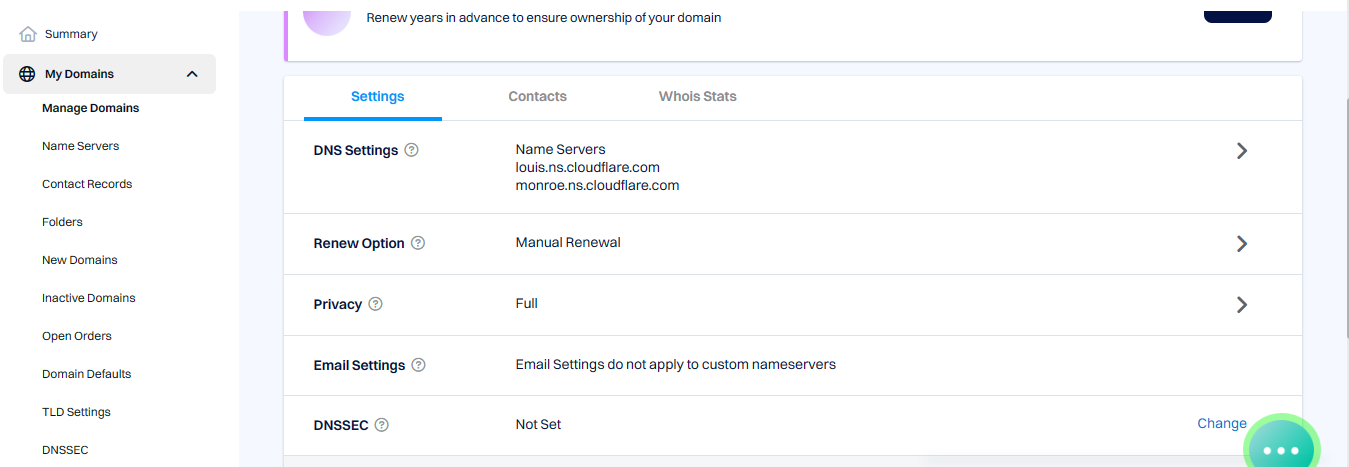This screenshot has height=467, width=1349.
Task: Click the My Domains globe icon
Action: pyautogui.click(x=27, y=74)
